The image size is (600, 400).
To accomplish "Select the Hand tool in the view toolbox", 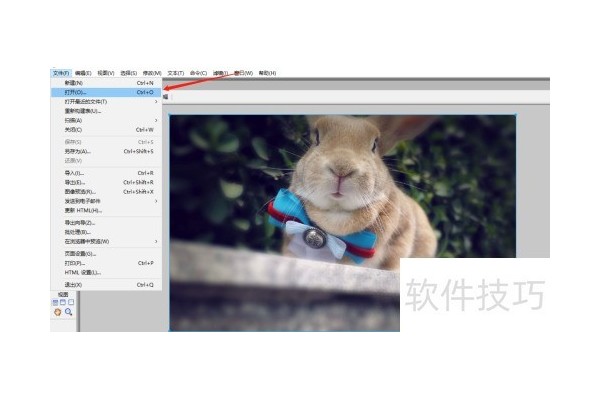I will [58, 312].
